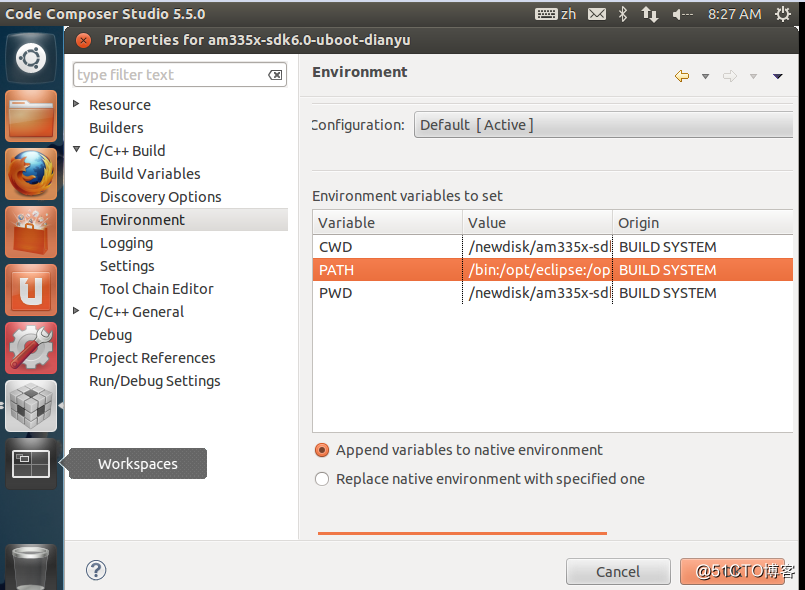Click the greyed Forward navigation arrow

pos(730,76)
